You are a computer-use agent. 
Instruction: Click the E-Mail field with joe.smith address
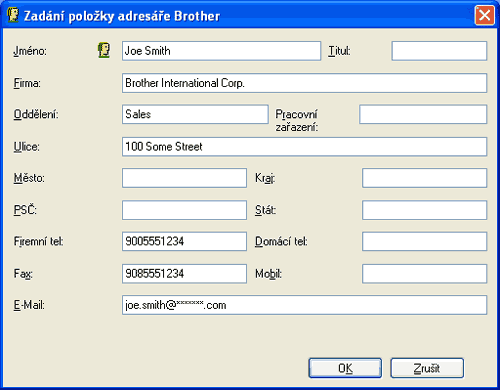point(304,305)
